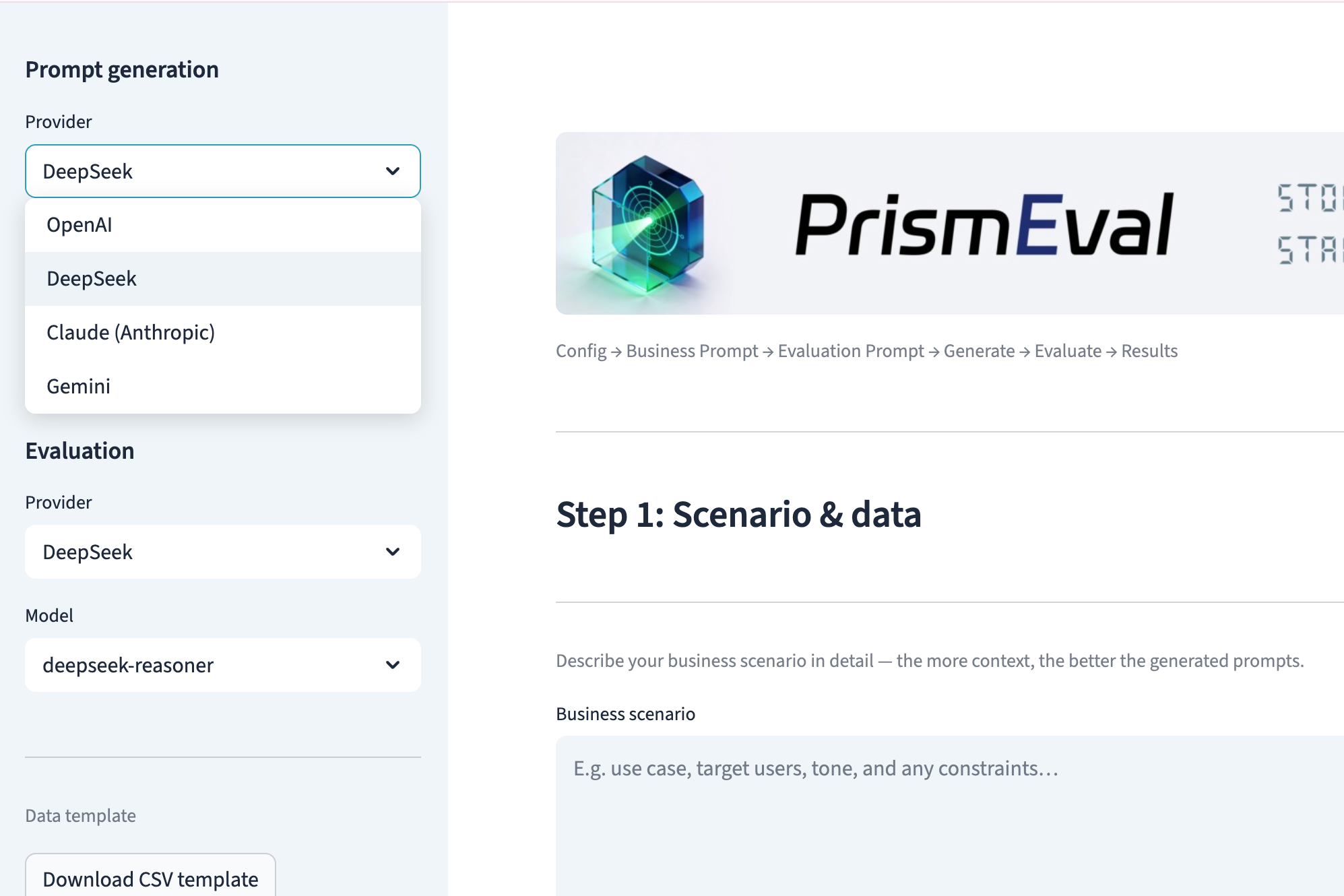Screen dimensions: 1344x896
Task: Select Gemini from provider options
Action: click(x=78, y=387)
